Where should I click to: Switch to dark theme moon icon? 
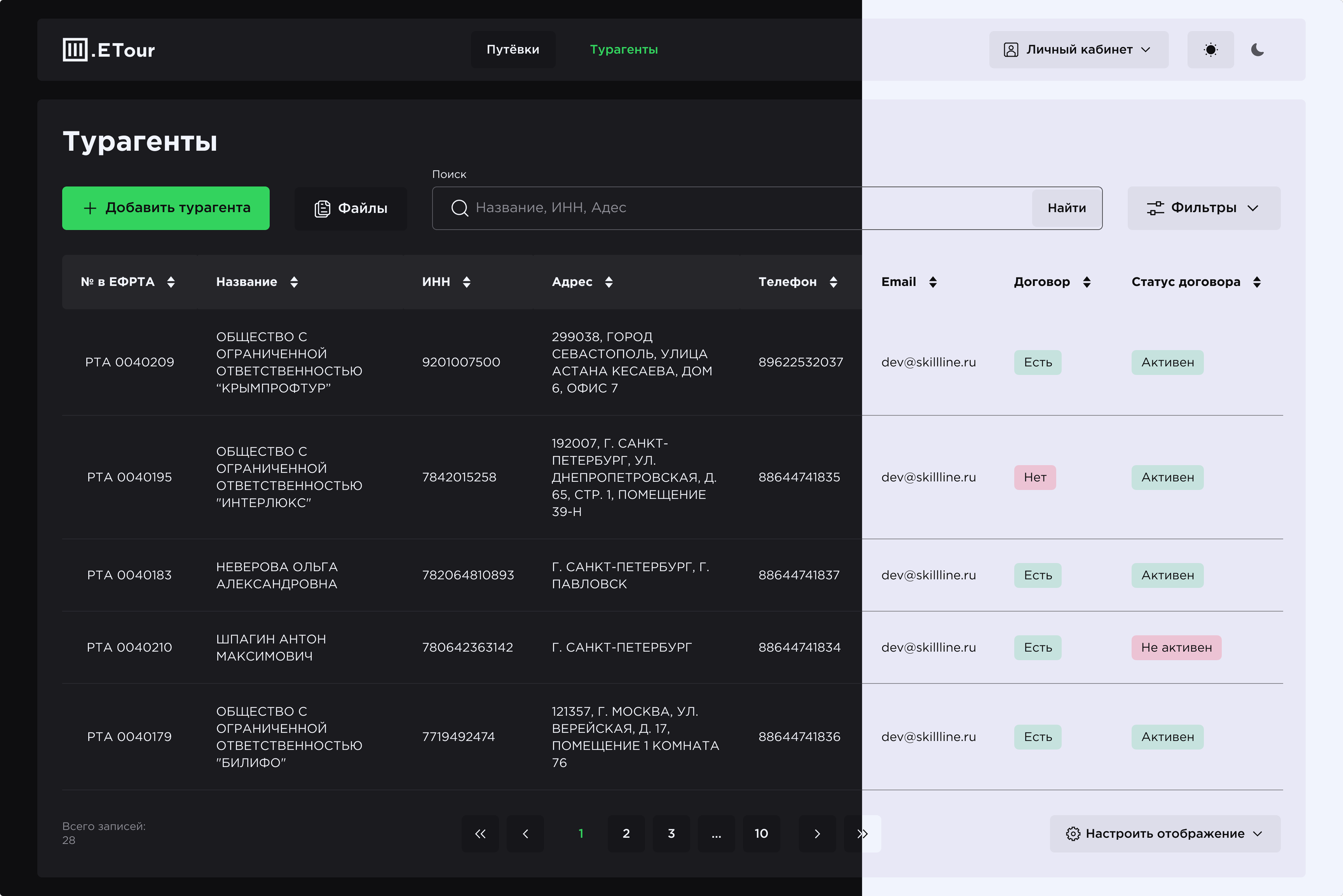[x=1257, y=50]
